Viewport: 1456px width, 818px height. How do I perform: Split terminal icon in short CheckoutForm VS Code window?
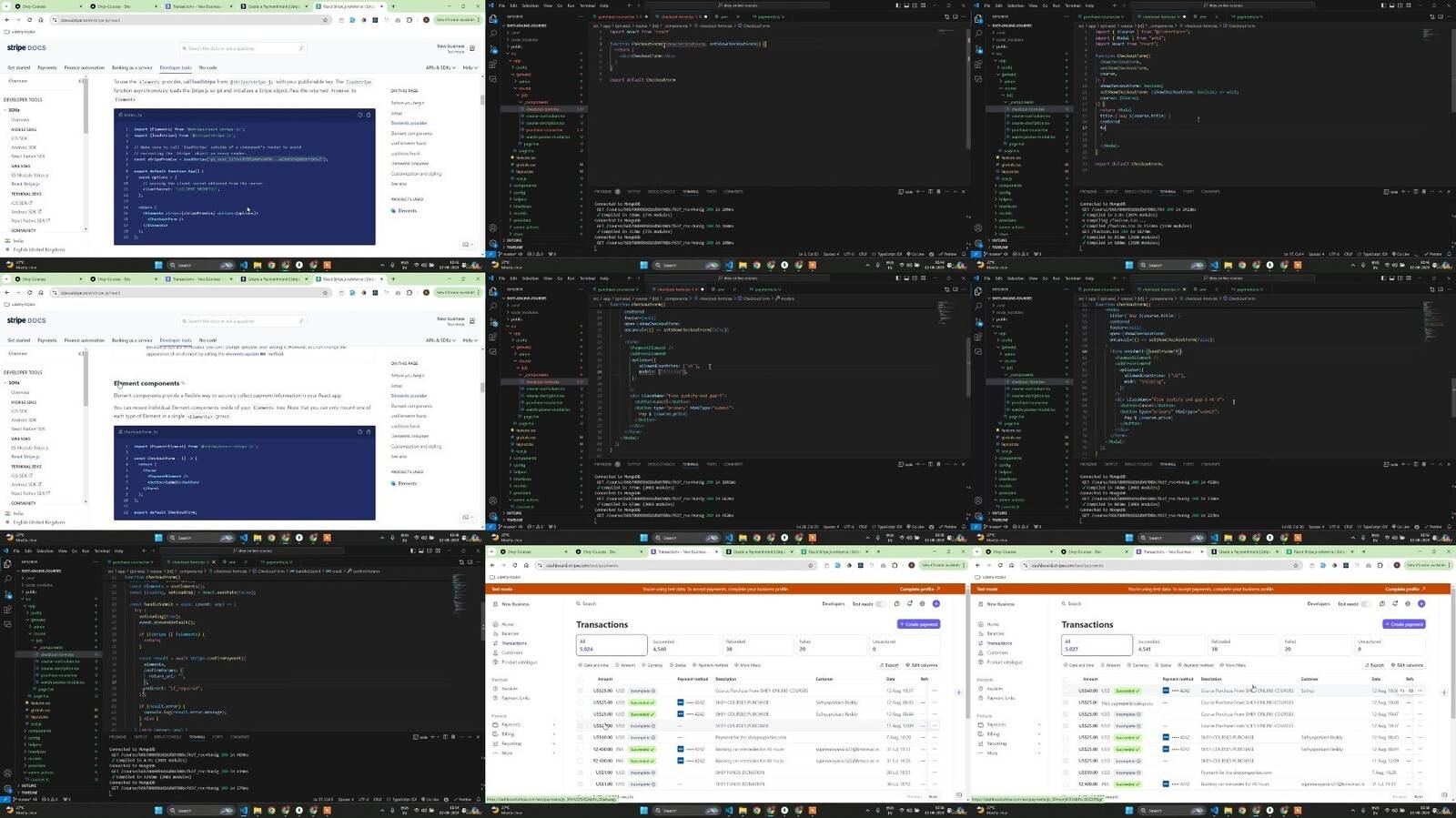pos(931,192)
